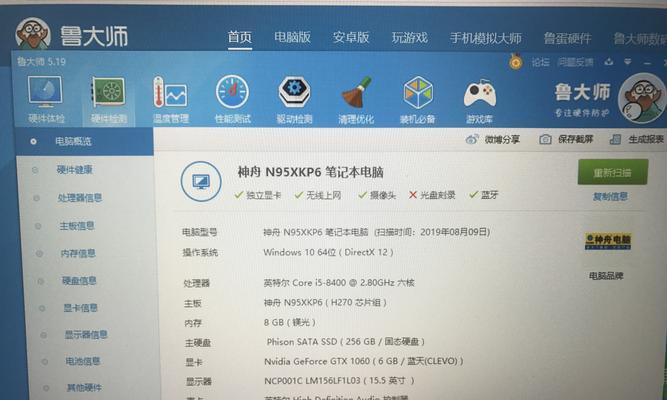
Task: Click the round monitor icon beside computer model
Action: 201,181
